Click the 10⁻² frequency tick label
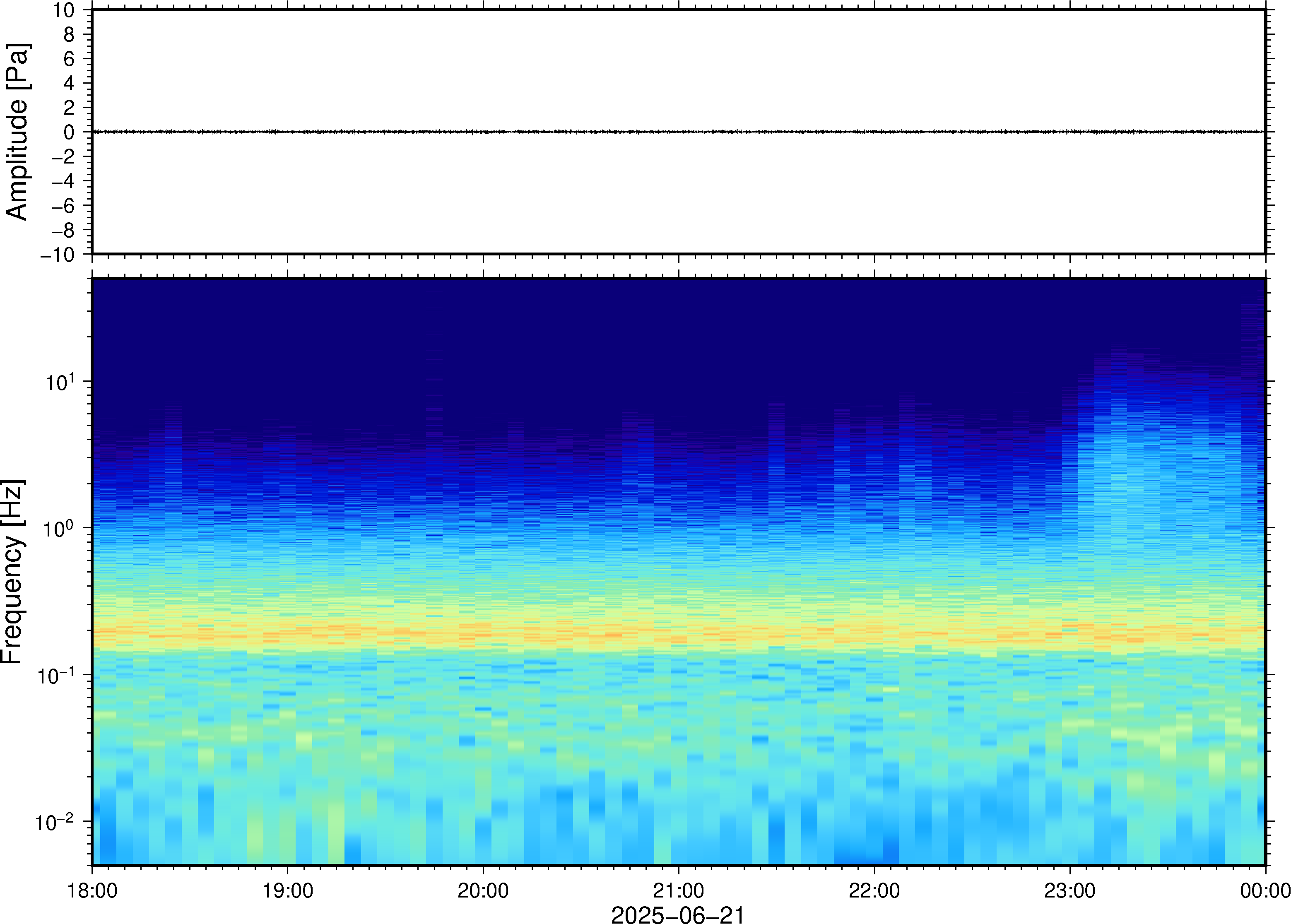This screenshot has width=1291, height=924. point(55,821)
